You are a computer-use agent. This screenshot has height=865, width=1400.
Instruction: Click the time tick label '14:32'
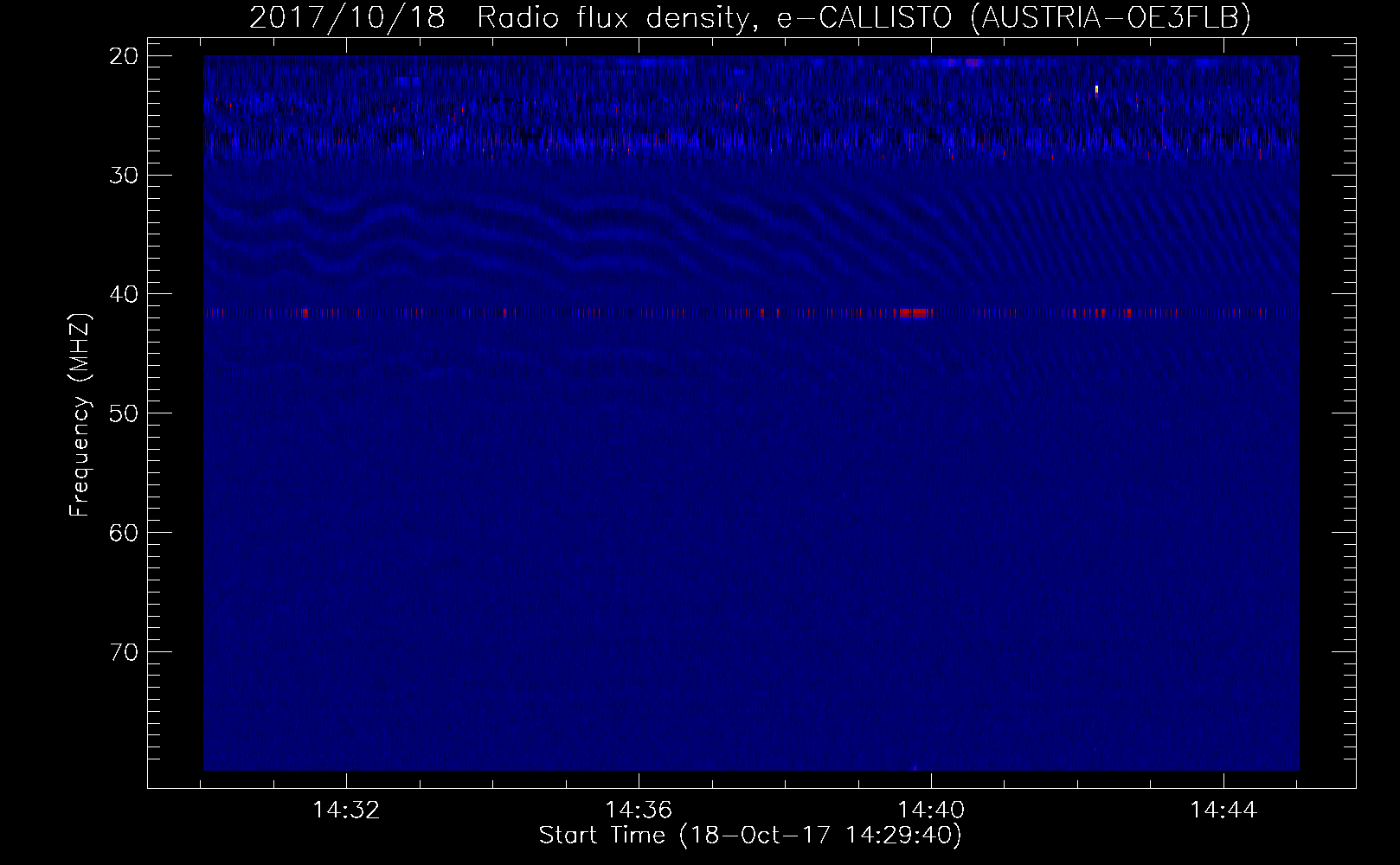tap(346, 811)
